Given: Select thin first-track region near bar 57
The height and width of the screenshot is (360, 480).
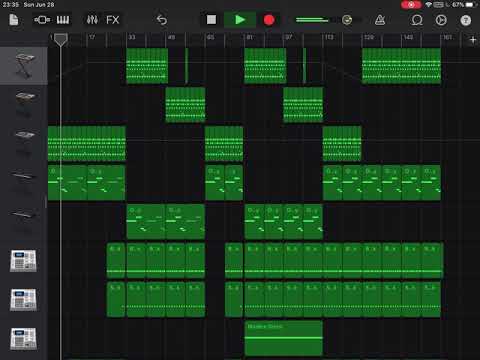Looking at the screenshot, I should pyautogui.click(x=186, y=66).
